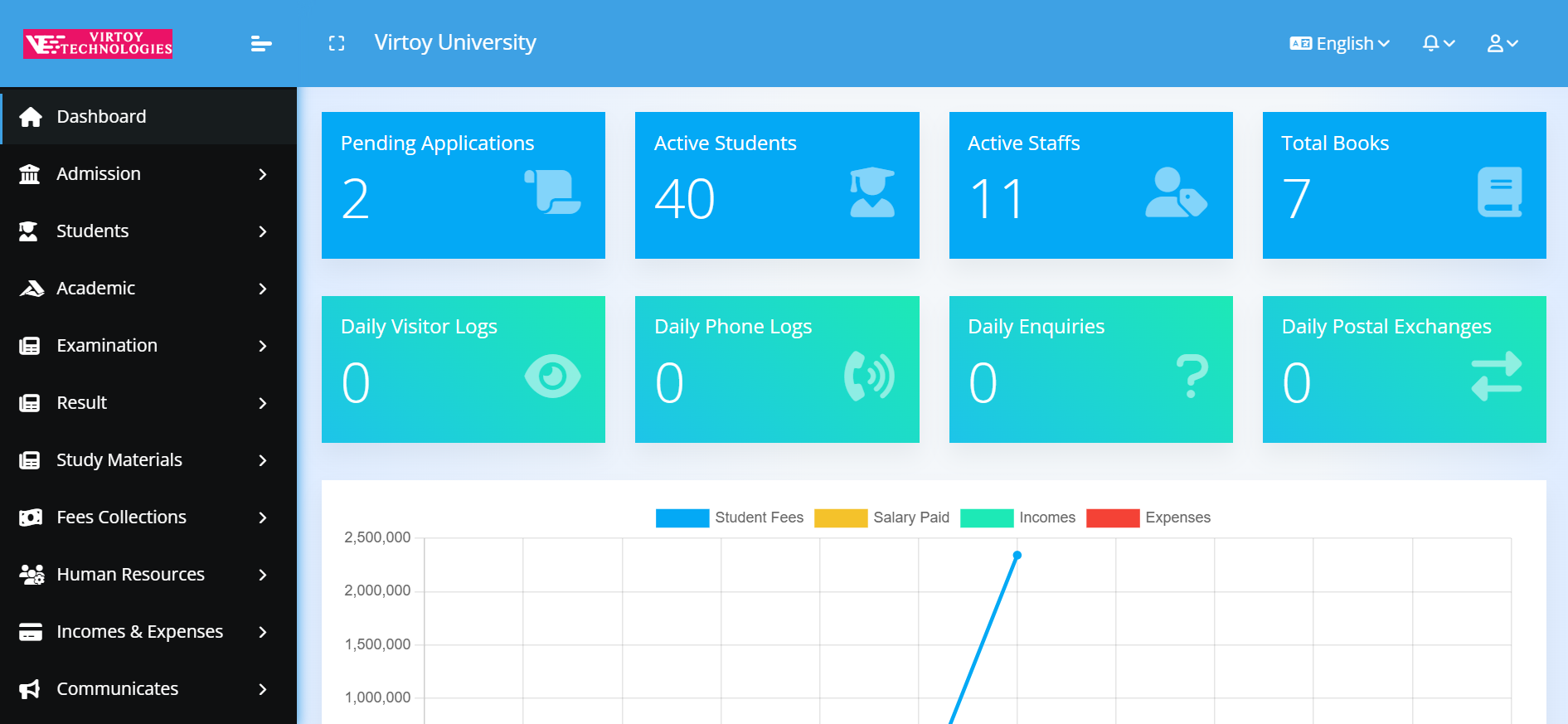Expand the Study Materials menu chevron

pyautogui.click(x=263, y=460)
